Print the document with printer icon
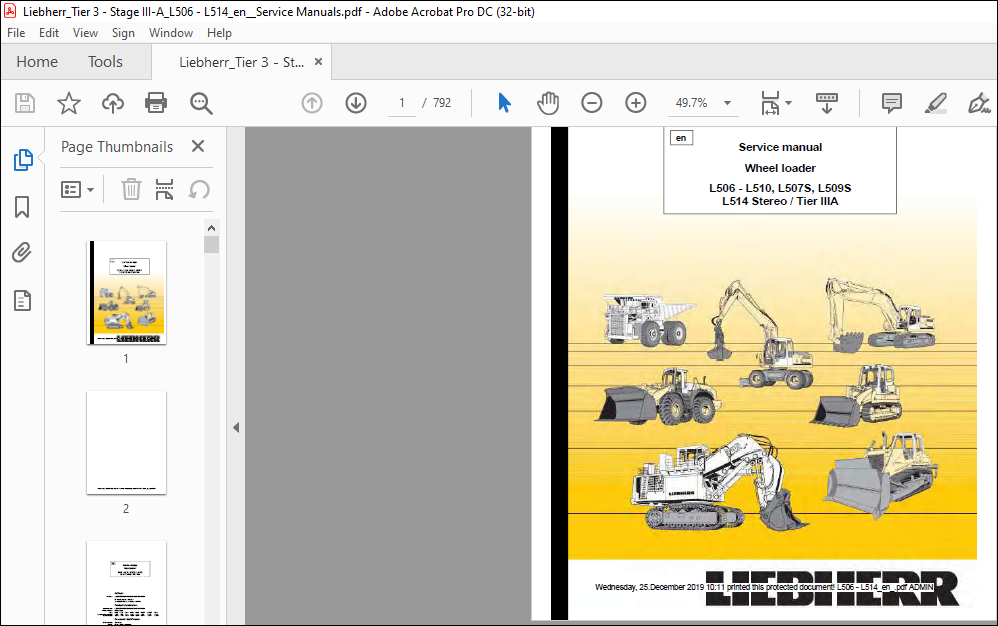Viewport: 998px width, 626px height. point(156,103)
